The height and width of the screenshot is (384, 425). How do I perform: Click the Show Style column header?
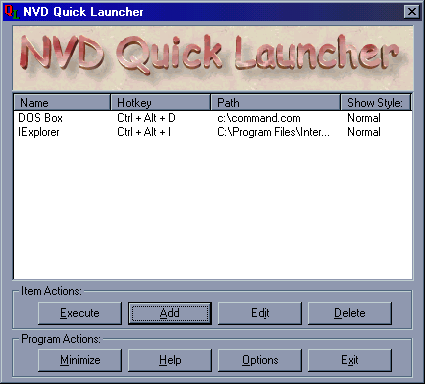pos(376,103)
